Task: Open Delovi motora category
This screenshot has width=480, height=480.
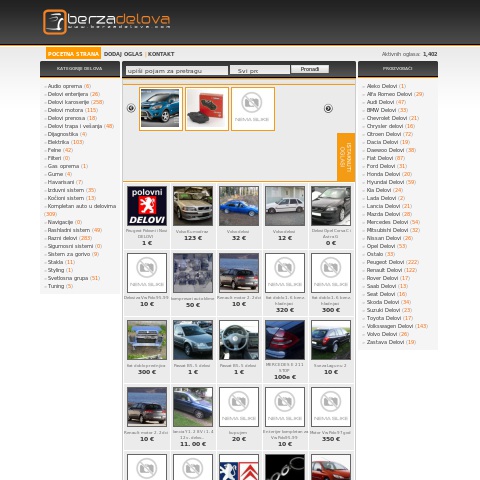Action: coord(65,110)
